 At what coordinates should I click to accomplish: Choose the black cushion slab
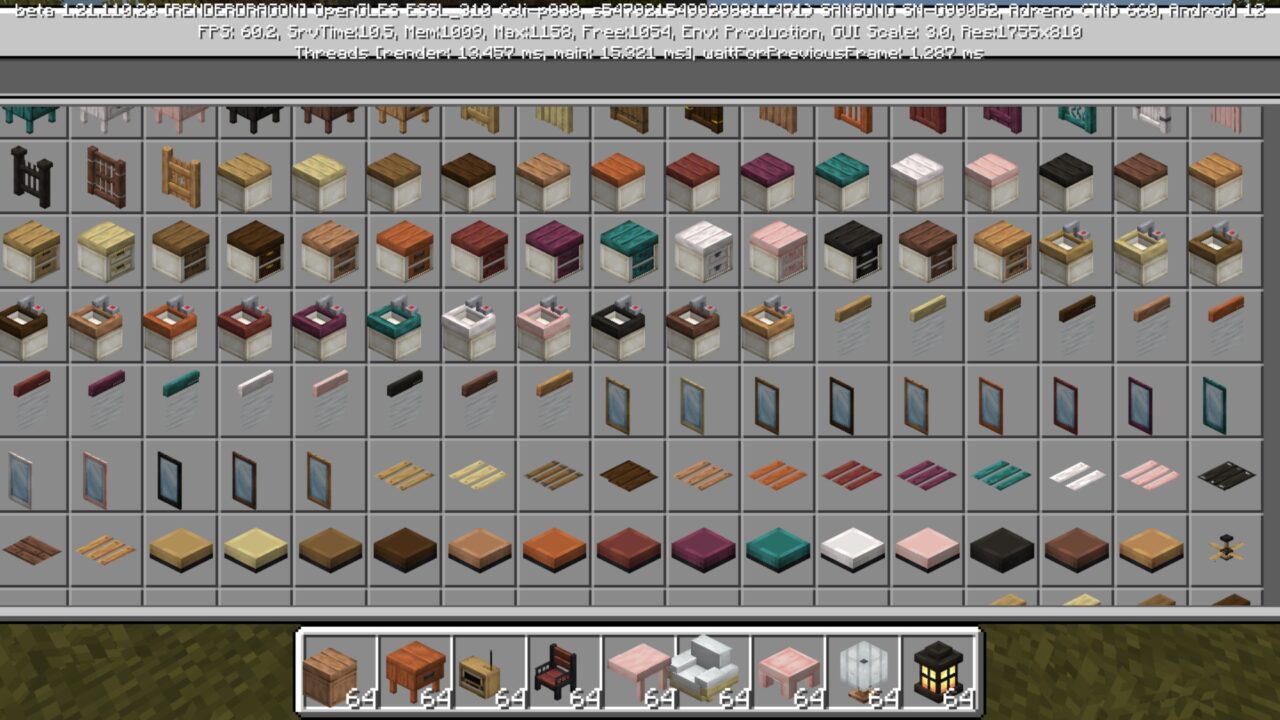coord(1002,549)
